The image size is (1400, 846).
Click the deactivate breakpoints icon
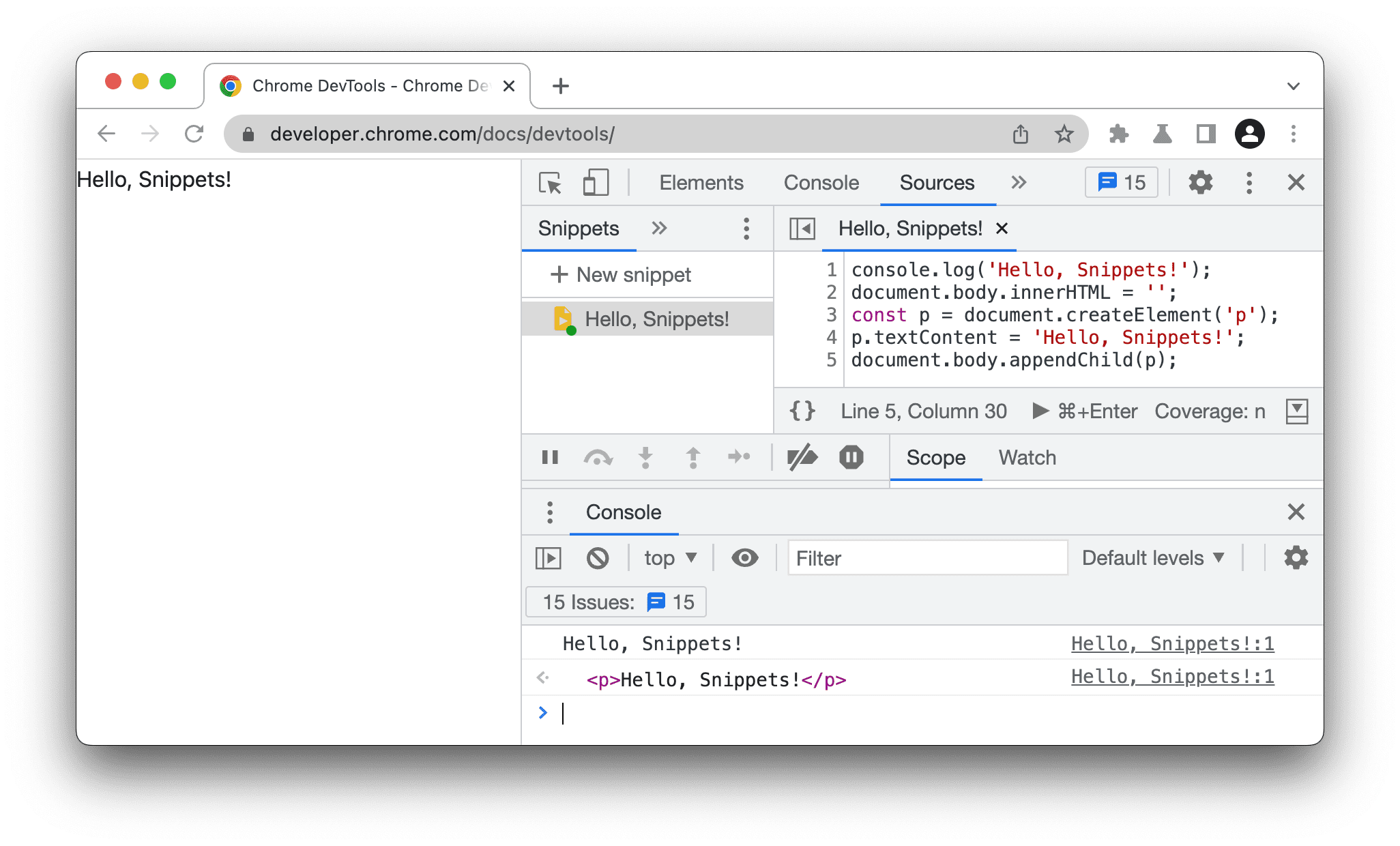(801, 459)
